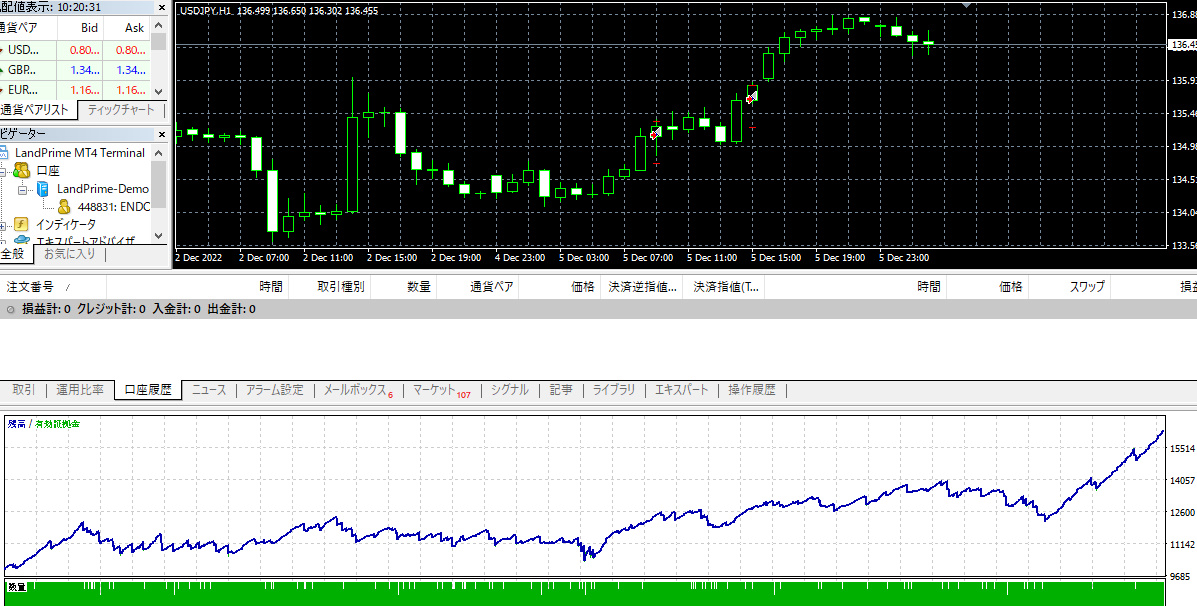Image resolution: width=1197 pixels, height=606 pixels.
Task: Open the お気に入り favorites tab
Action: 69,253
